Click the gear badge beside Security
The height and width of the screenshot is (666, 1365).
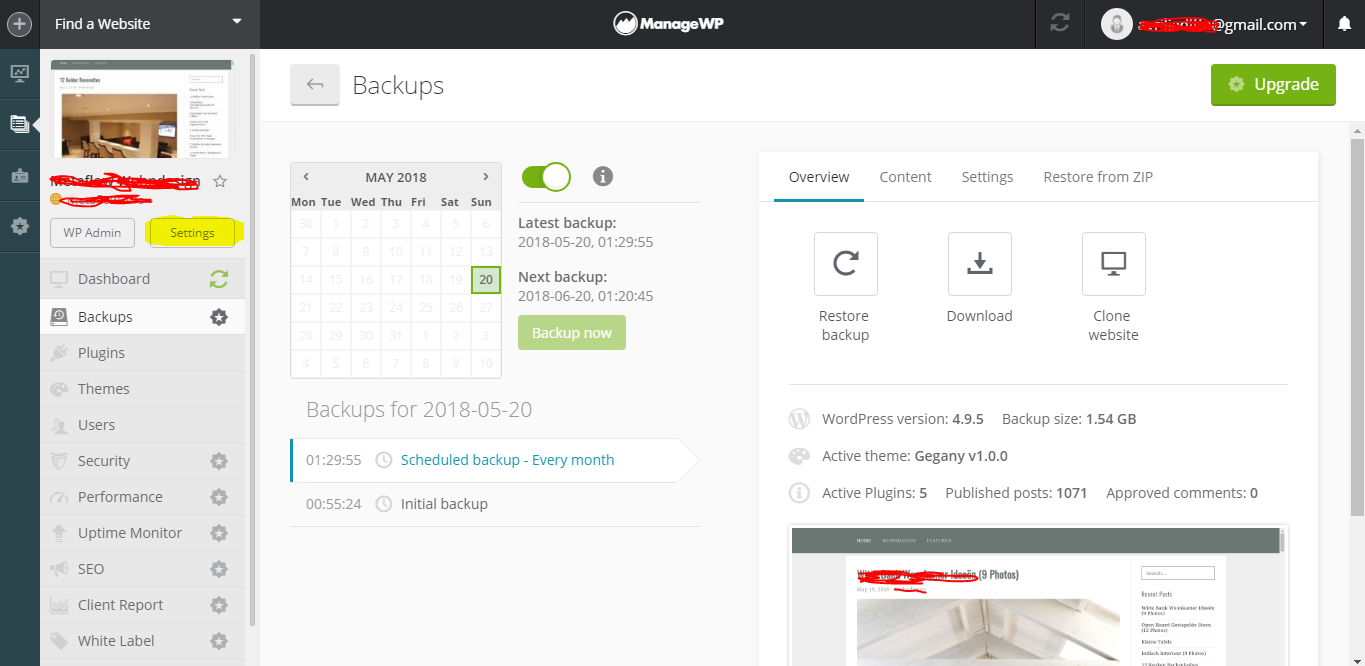tap(219, 461)
